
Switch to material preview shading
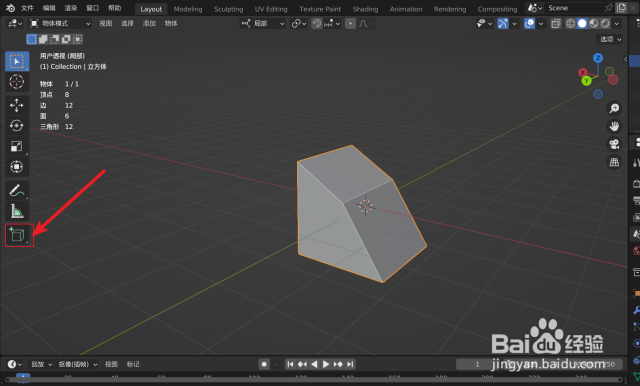click(594, 24)
